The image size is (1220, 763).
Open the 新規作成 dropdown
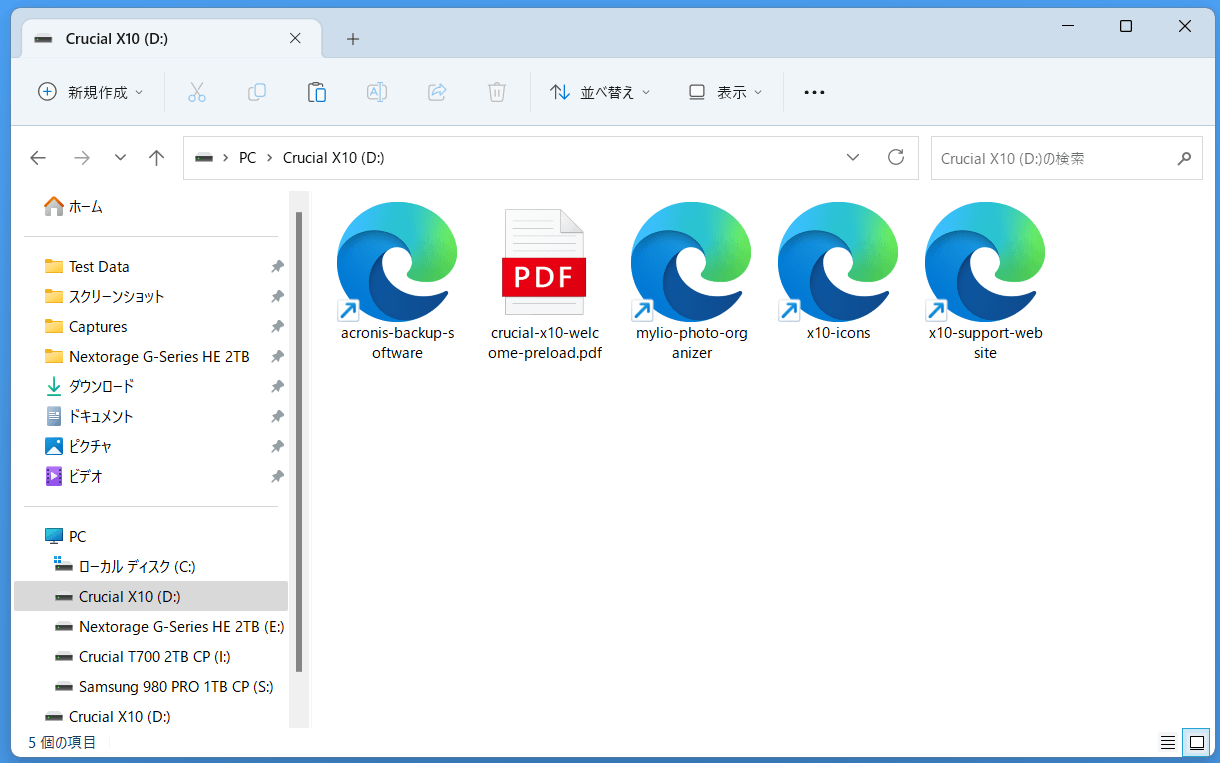90,92
